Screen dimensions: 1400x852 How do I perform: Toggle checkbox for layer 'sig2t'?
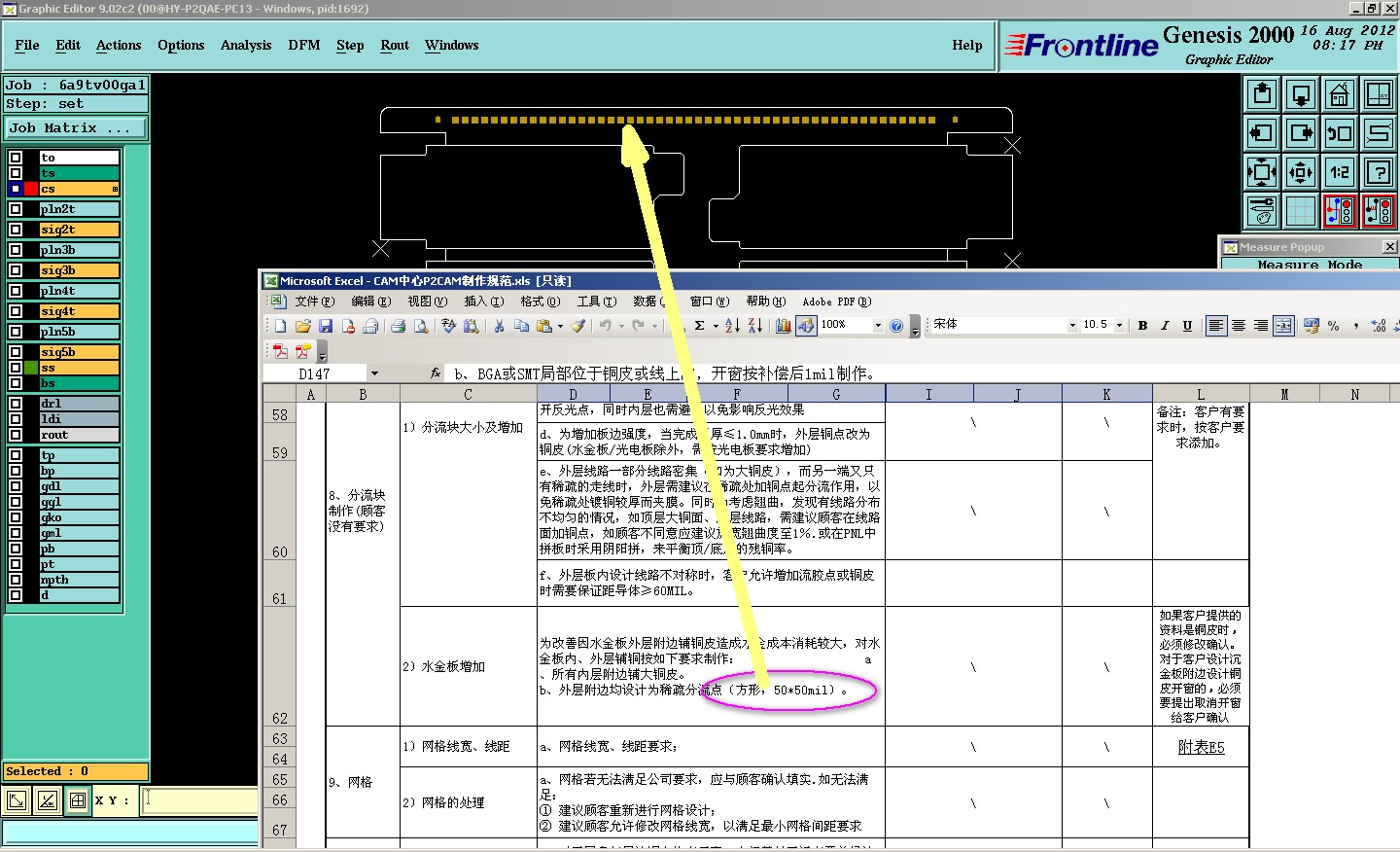tap(16, 230)
